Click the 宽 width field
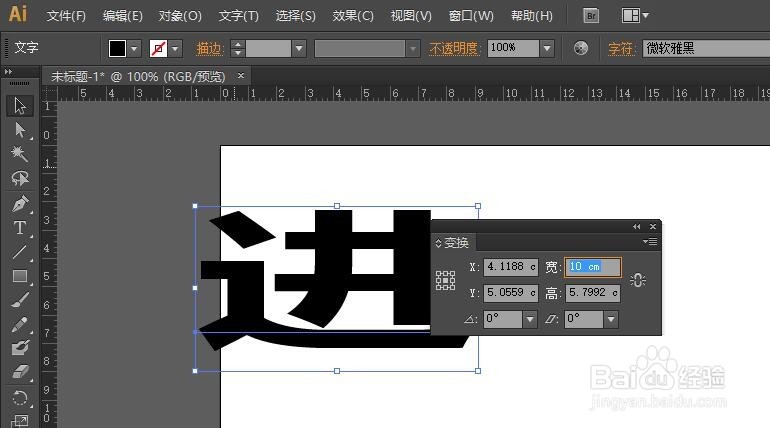 (x=593, y=267)
